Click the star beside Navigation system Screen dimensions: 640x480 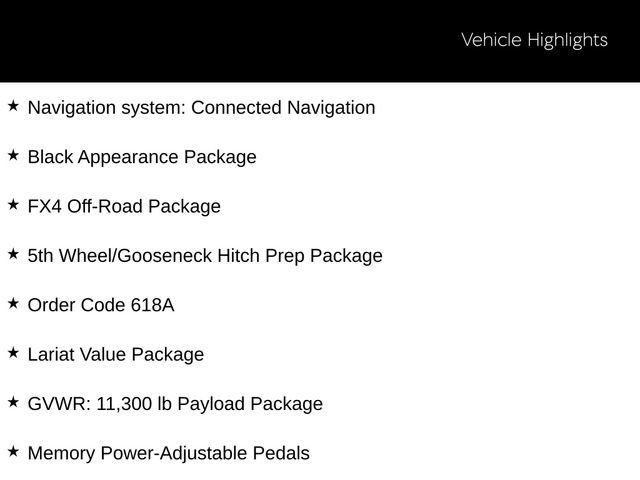tap(13, 106)
